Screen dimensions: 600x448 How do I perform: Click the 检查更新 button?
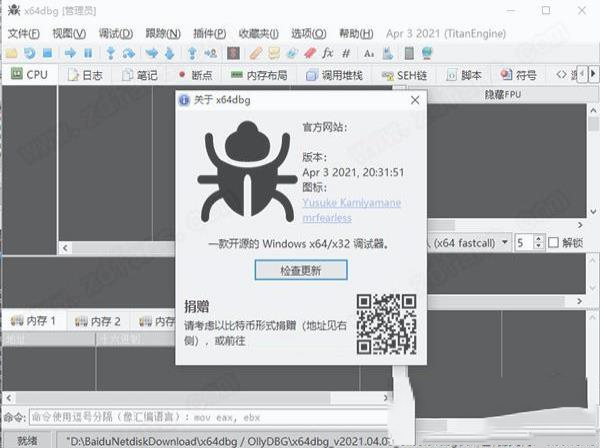pos(301,270)
